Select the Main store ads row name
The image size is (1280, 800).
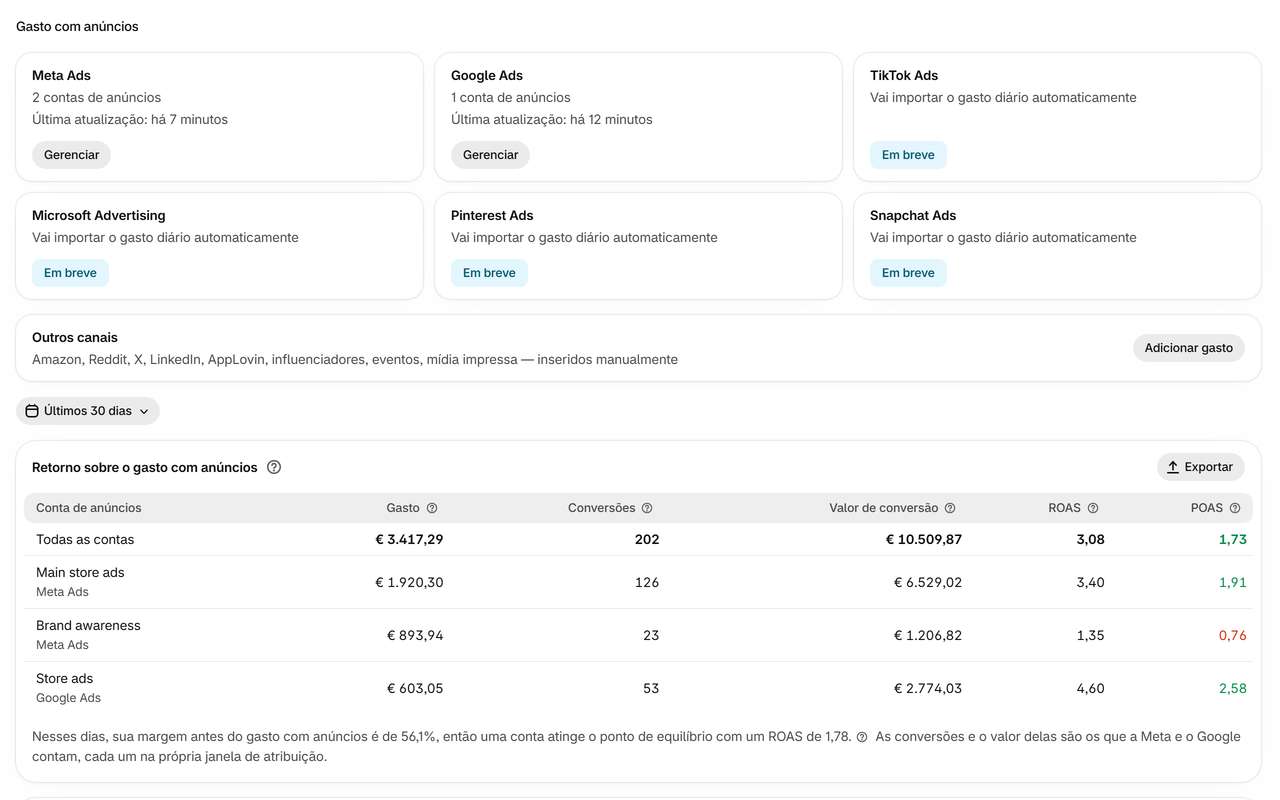click(x=80, y=572)
